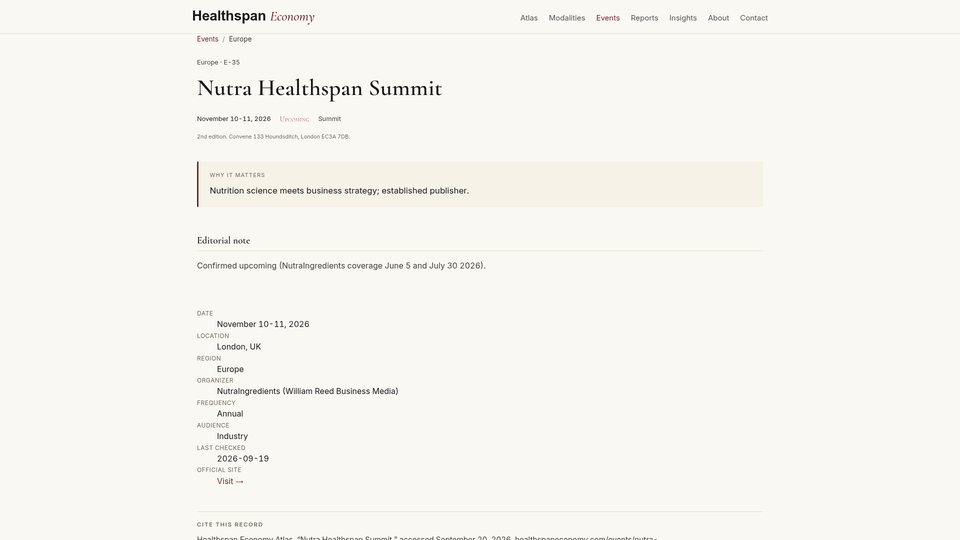This screenshot has height=540, width=960.
Task: Open the Reports navigation link
Action: [644, 18]
